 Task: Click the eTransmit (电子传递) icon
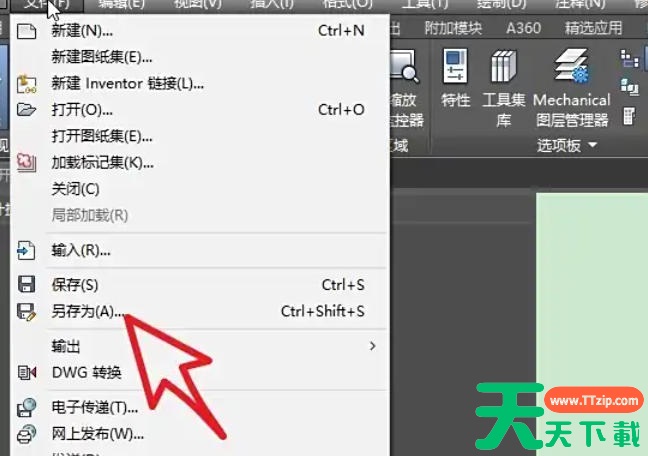pyautogui.click(x=27, y=408)
